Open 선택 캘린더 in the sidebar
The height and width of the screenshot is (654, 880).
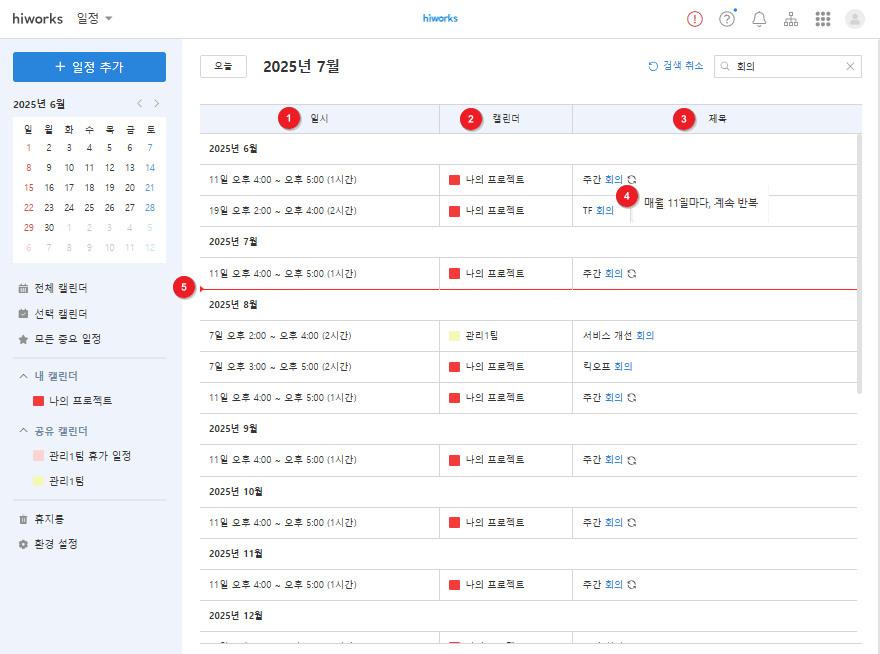(61, 314)
